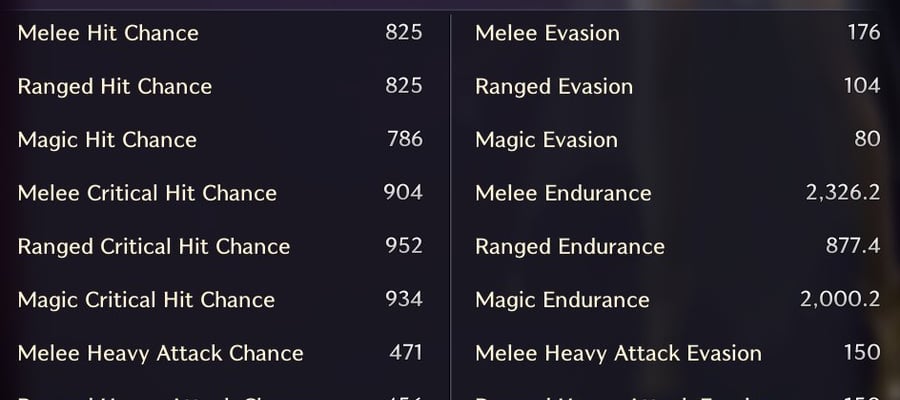Select the Ranged Evasion stat row
This screenshot has width=900, height=400.
pyautogui.click(x=678, y=86)
